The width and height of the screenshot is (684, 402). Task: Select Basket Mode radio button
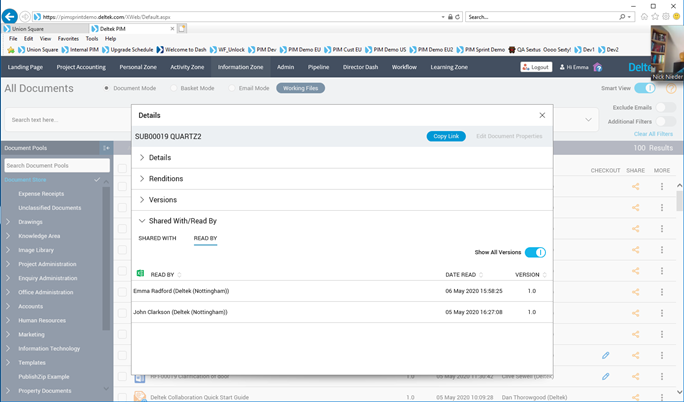174,88
